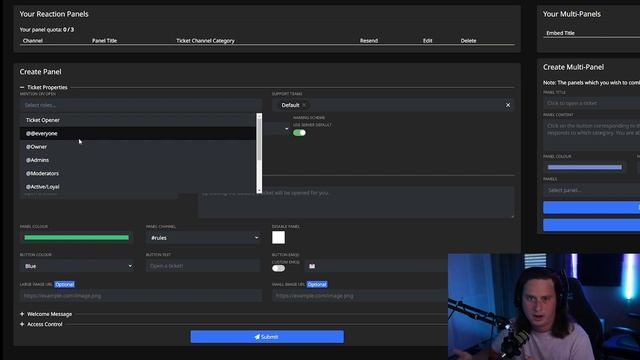The width and height of the screenshot is (640, 360).
Task: Click the Edit column header
Action: click(427, 40)
